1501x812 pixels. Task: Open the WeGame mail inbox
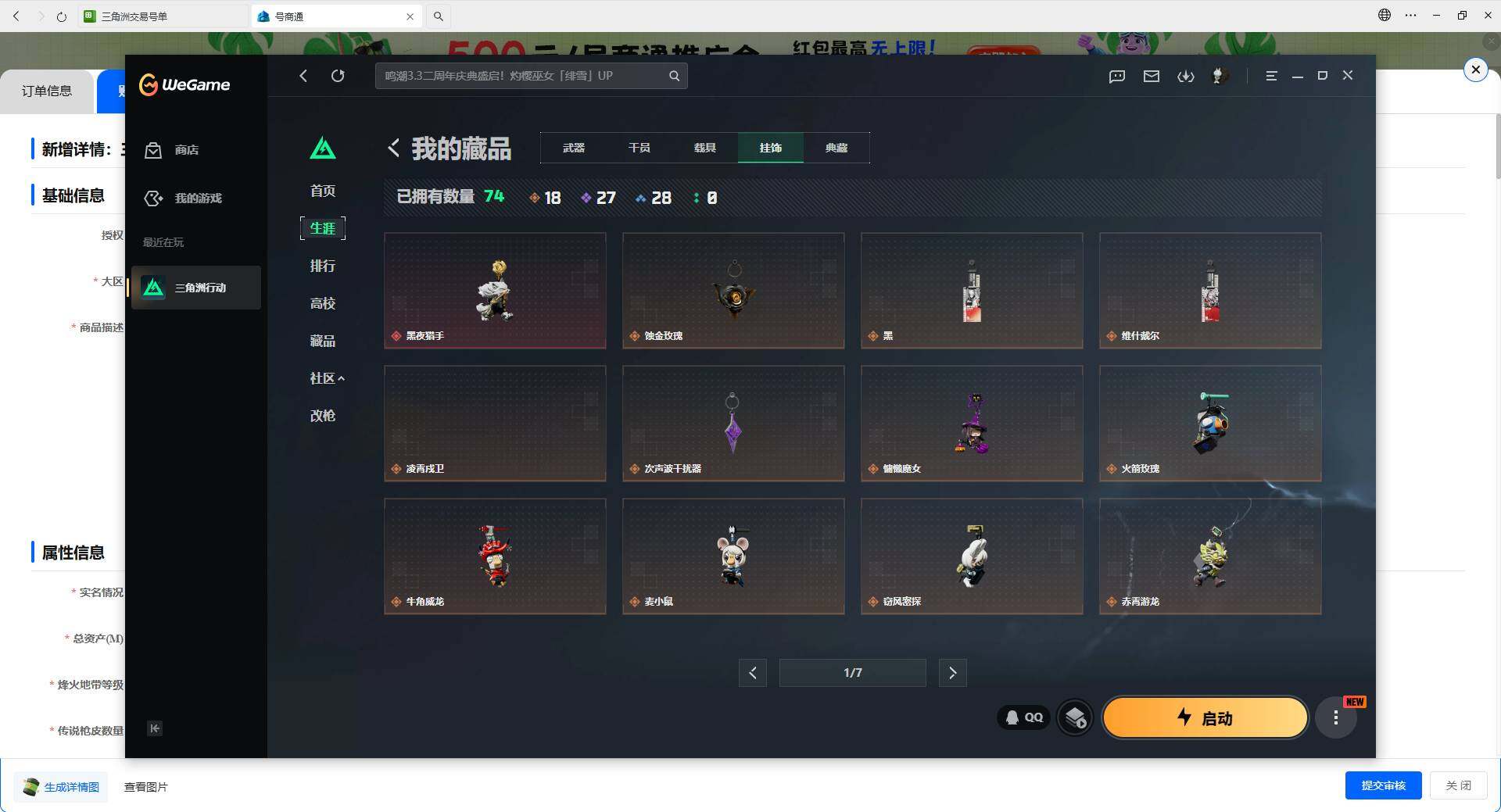coord(1152,76)
